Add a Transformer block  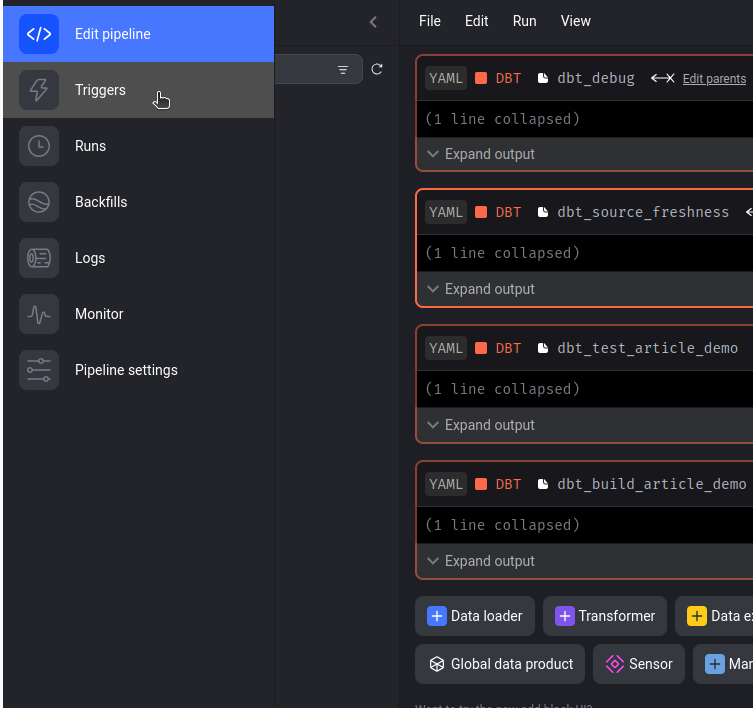(605, 616)
